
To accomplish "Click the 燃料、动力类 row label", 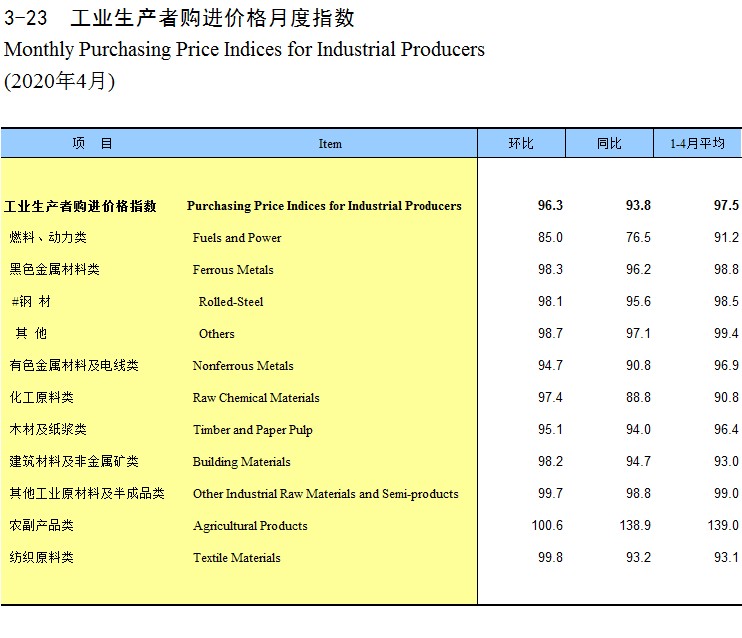I will [48, 237].
